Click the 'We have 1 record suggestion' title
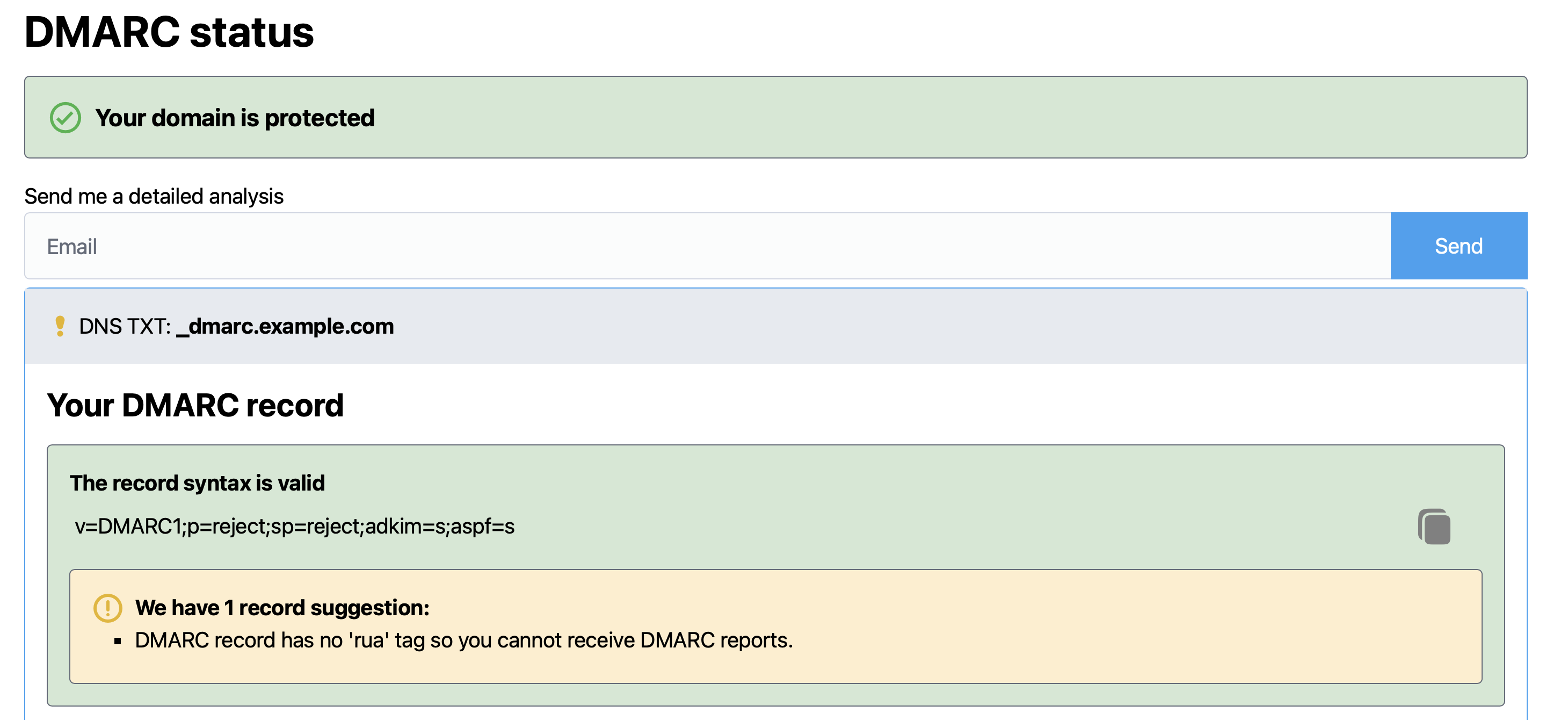 (x=282, y=607)
